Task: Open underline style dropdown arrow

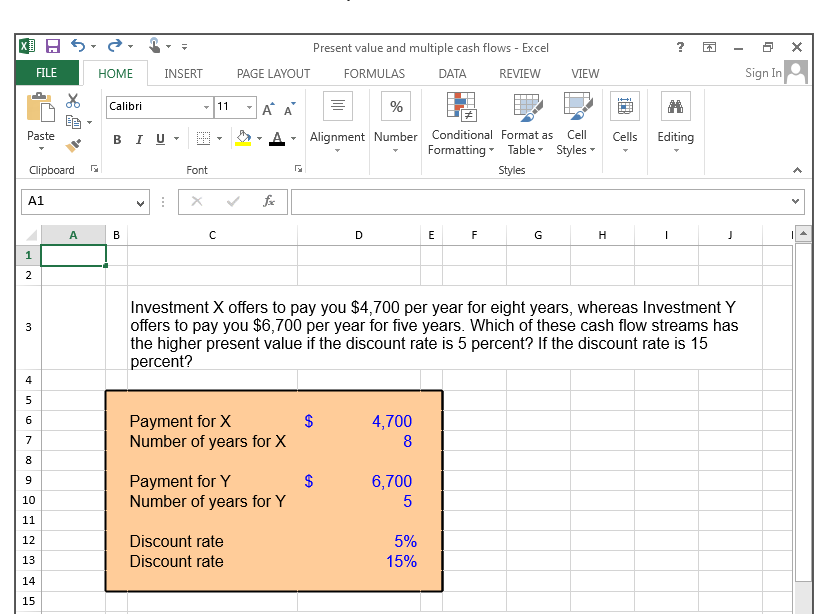Action: 176,139
